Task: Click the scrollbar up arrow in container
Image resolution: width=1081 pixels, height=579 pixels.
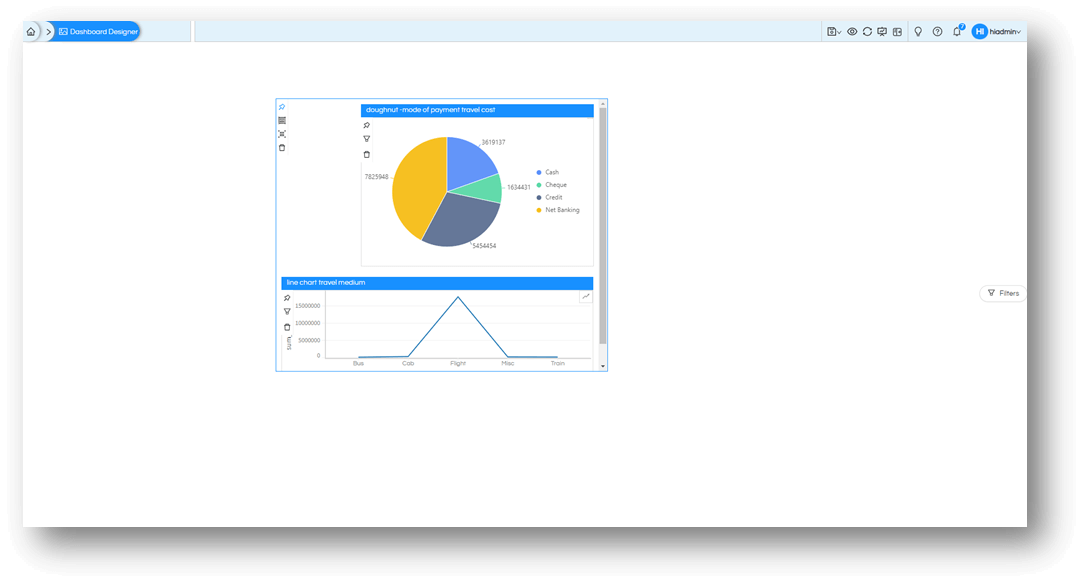Action: [x=603, y=104]
